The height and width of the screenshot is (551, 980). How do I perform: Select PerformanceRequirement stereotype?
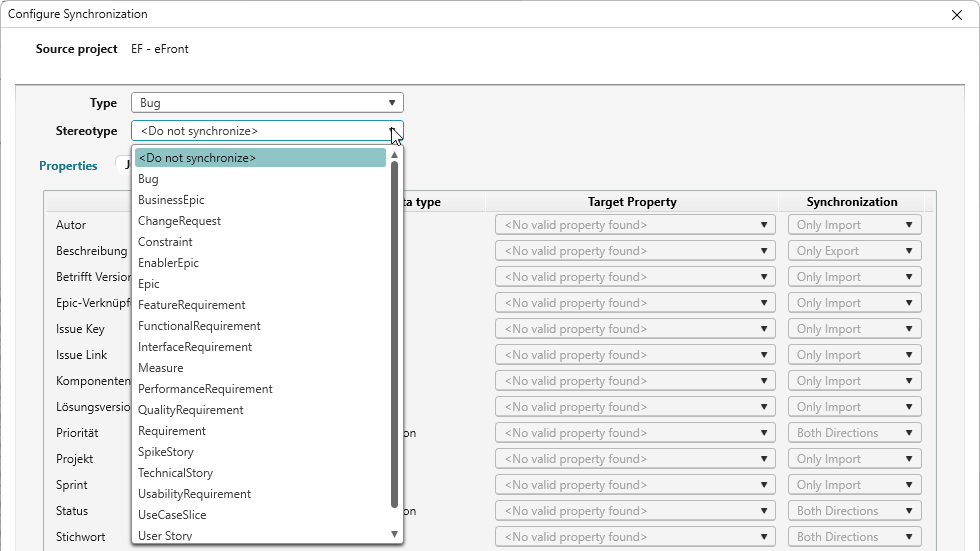coord(260,389)
